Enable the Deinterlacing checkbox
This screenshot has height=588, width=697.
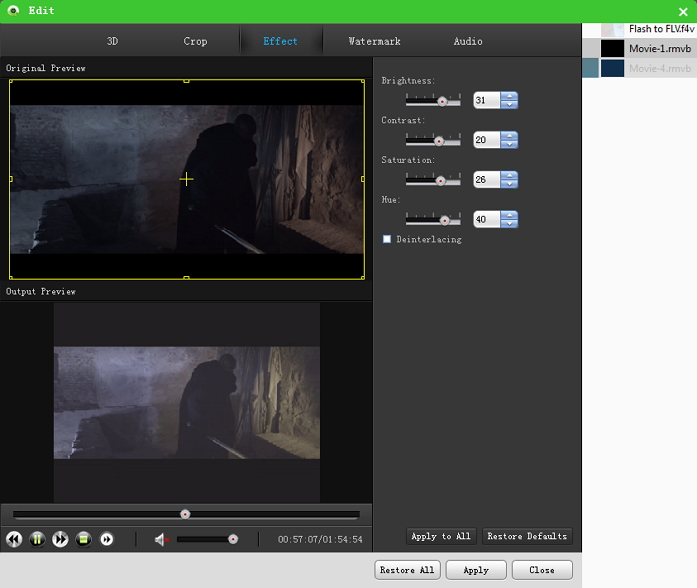tap(387, 239)
